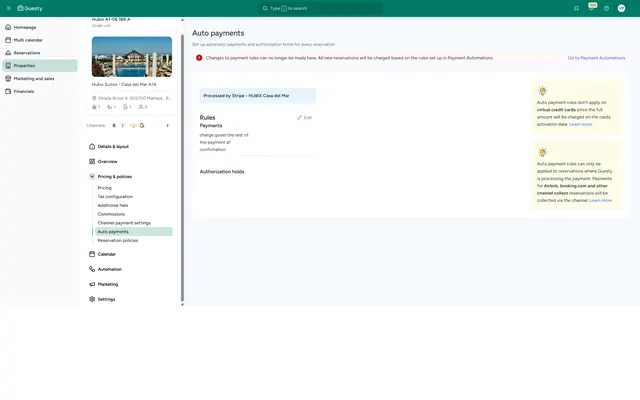Open Reservation policies
The height and width of the screenshot is (400, 640).
[x=118, y=240]
